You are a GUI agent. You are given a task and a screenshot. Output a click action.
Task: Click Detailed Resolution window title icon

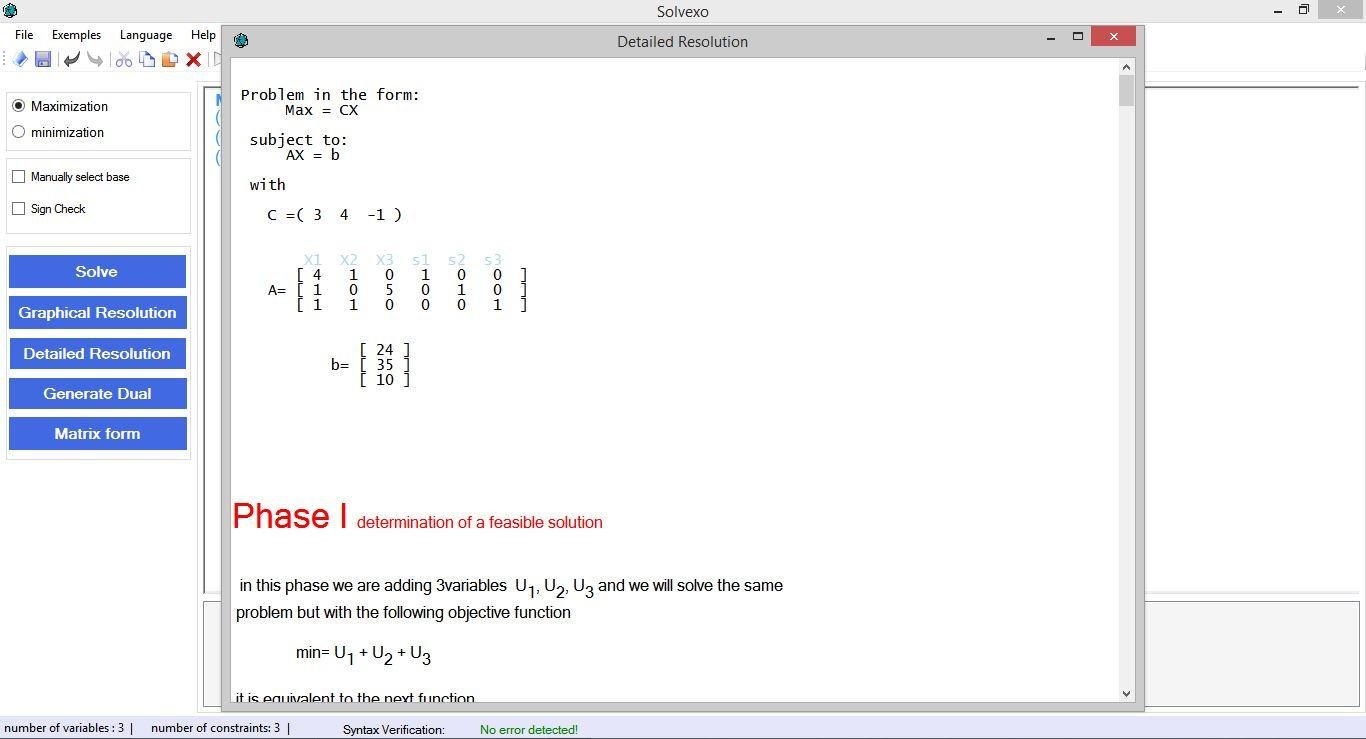[241, 41]
